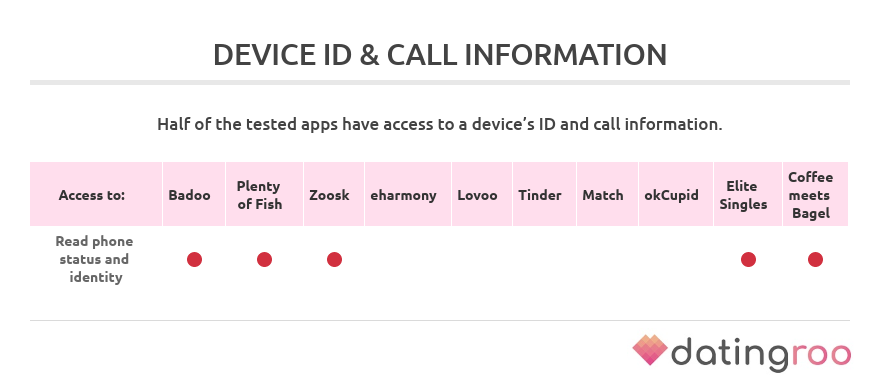
Task: Select the eharmony column header
Action: click(x=408, y=194)
